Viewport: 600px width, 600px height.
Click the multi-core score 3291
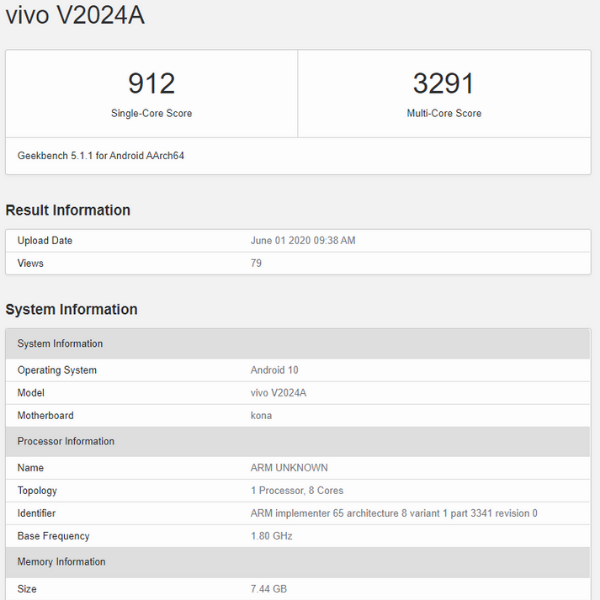pos(444,83)
